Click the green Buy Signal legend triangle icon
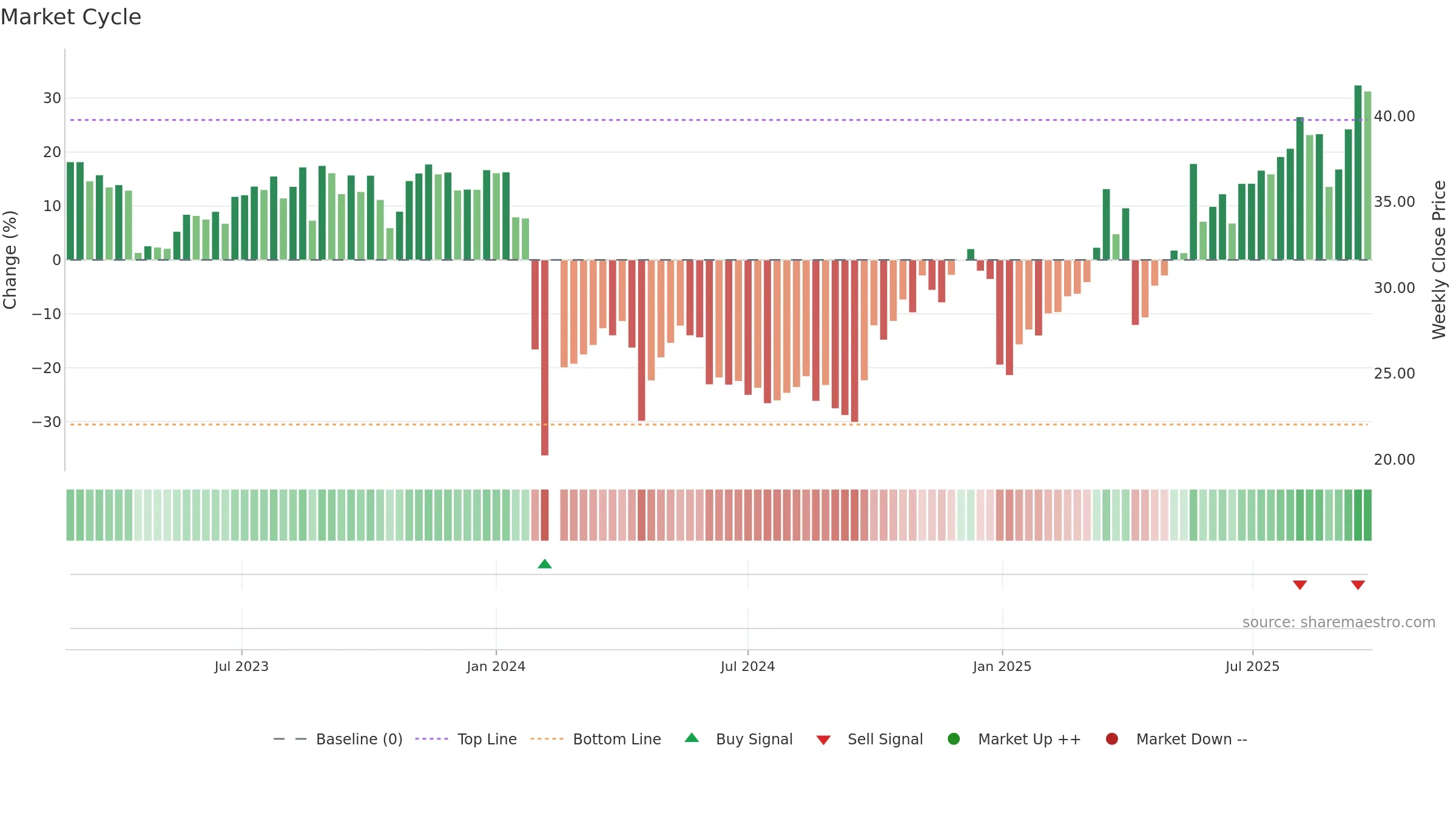Viewport: 1456px width, 819px height. pos(692,738)
